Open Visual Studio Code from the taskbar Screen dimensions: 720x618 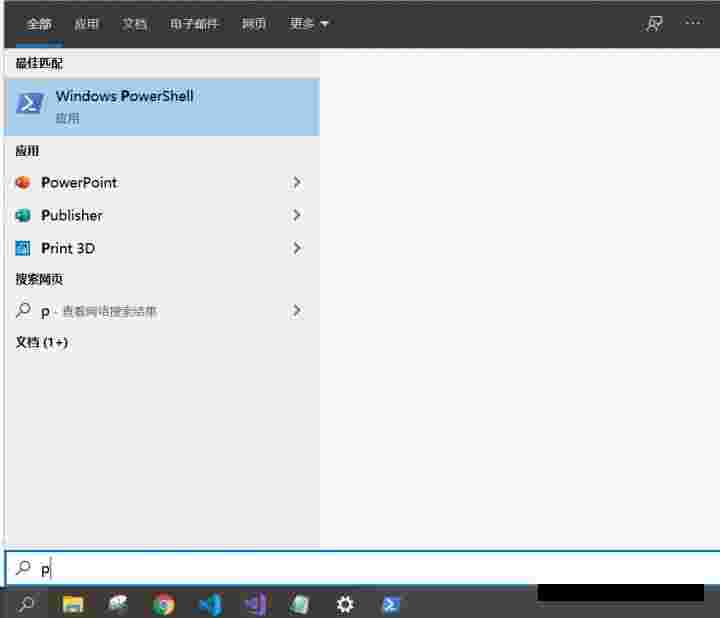[211, 604]
